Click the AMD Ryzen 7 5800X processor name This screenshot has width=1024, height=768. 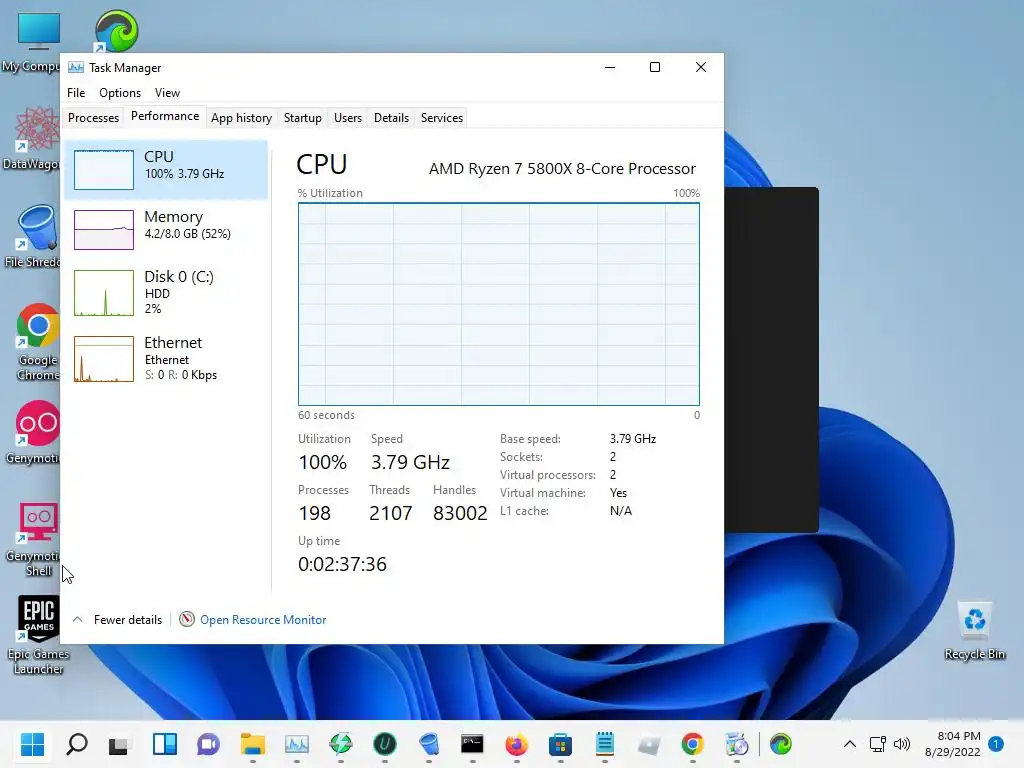[x=562, y=168]
